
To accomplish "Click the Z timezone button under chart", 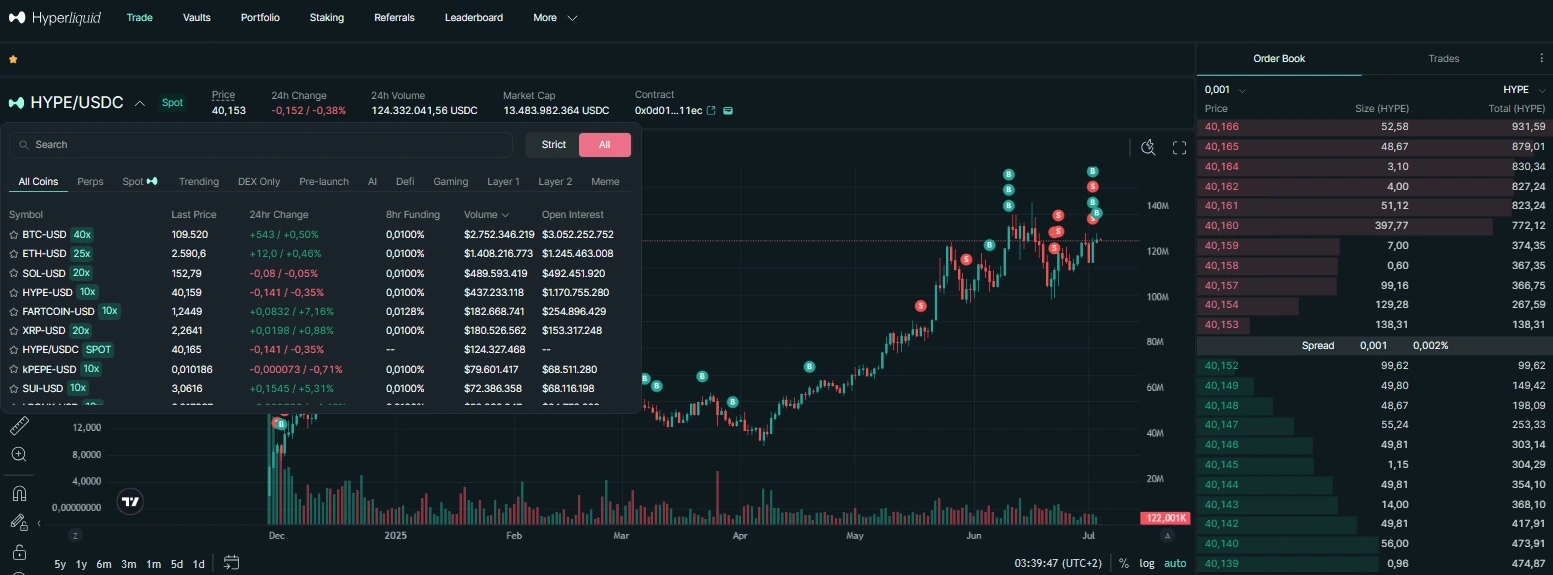I will click(x=74, y=537).
